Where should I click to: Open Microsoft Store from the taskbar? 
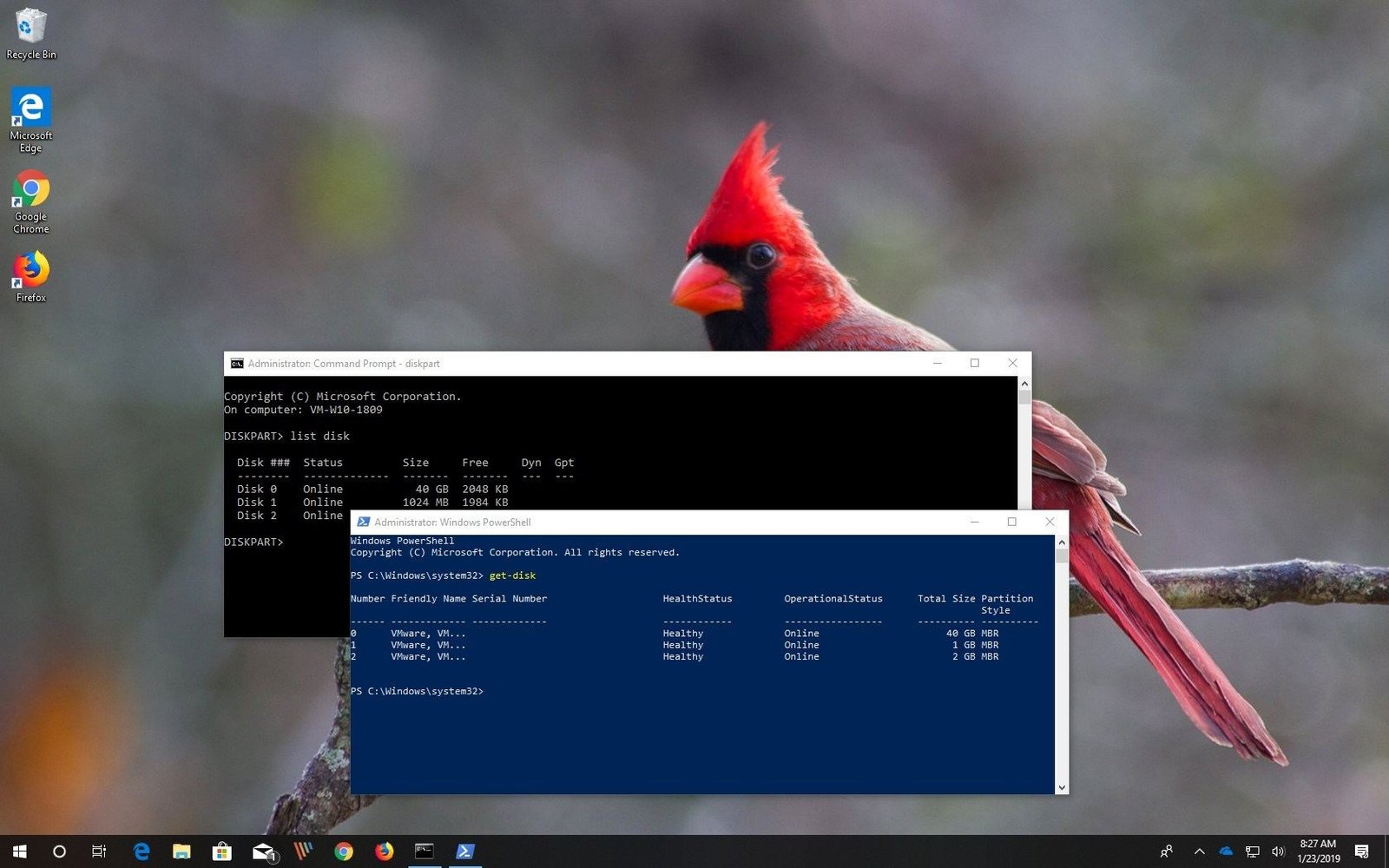pos(222,852)
